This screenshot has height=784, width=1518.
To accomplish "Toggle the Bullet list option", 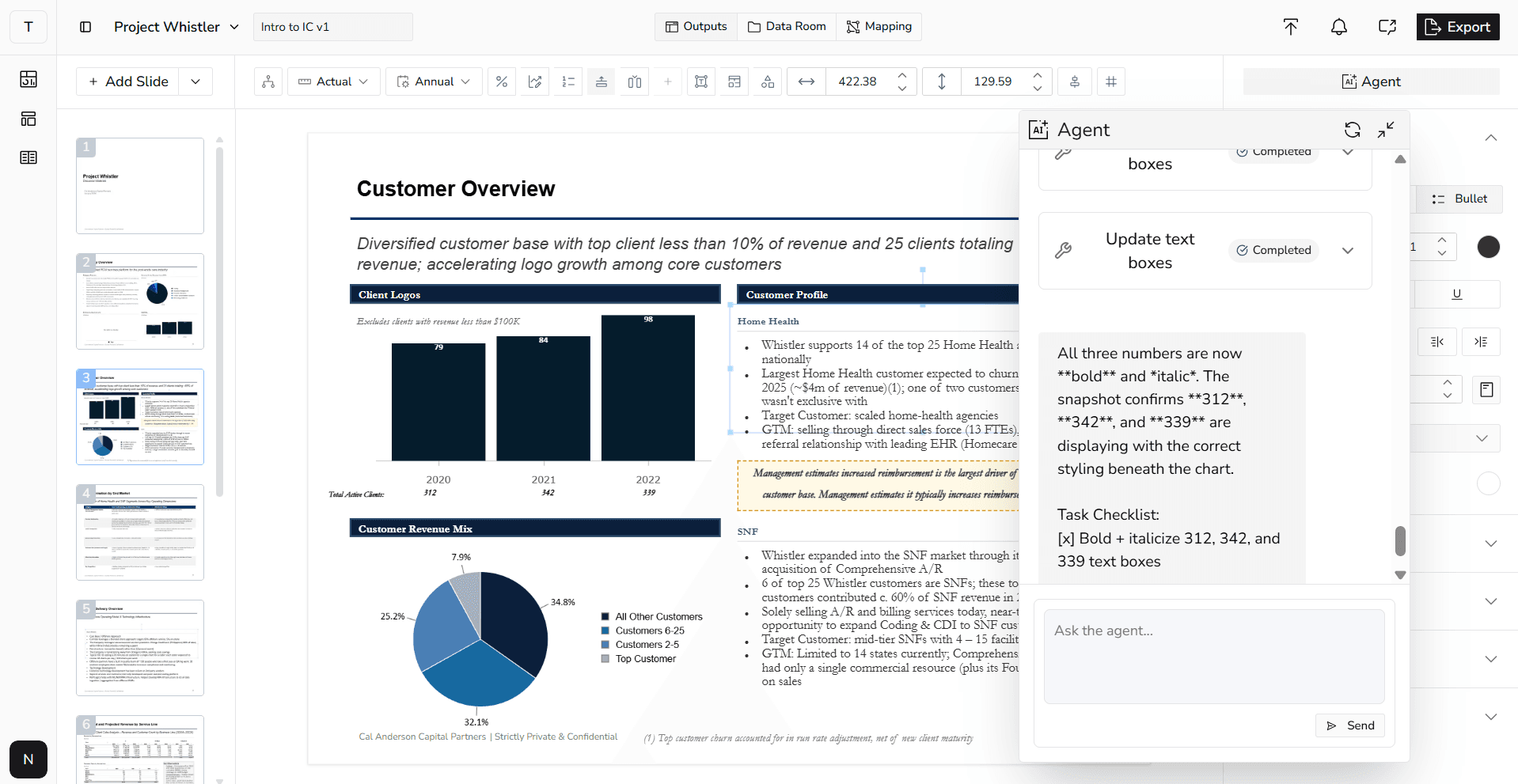I will 1459,199.
